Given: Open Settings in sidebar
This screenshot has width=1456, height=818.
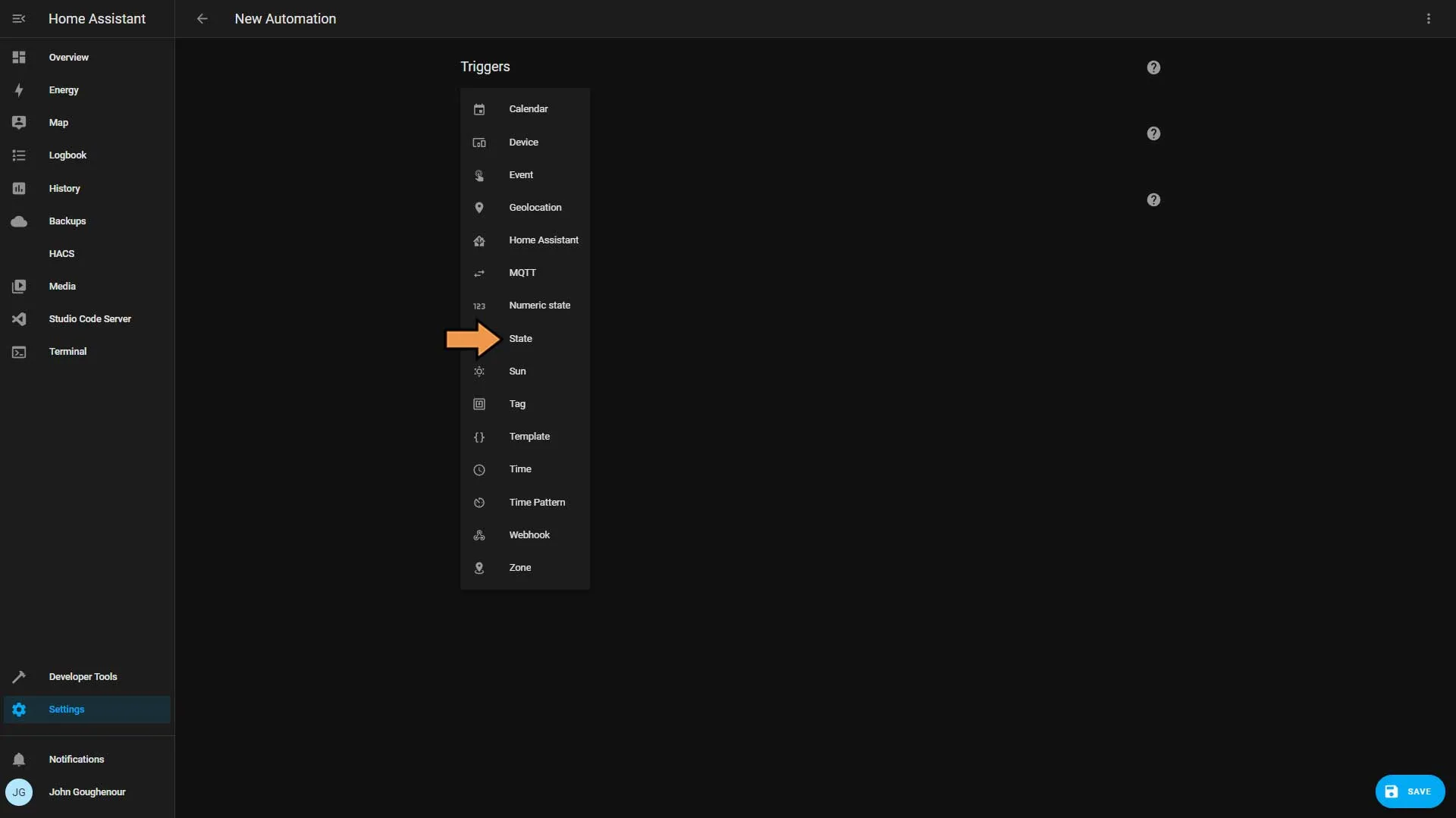Looking at the screenshot, I should 87,710.
